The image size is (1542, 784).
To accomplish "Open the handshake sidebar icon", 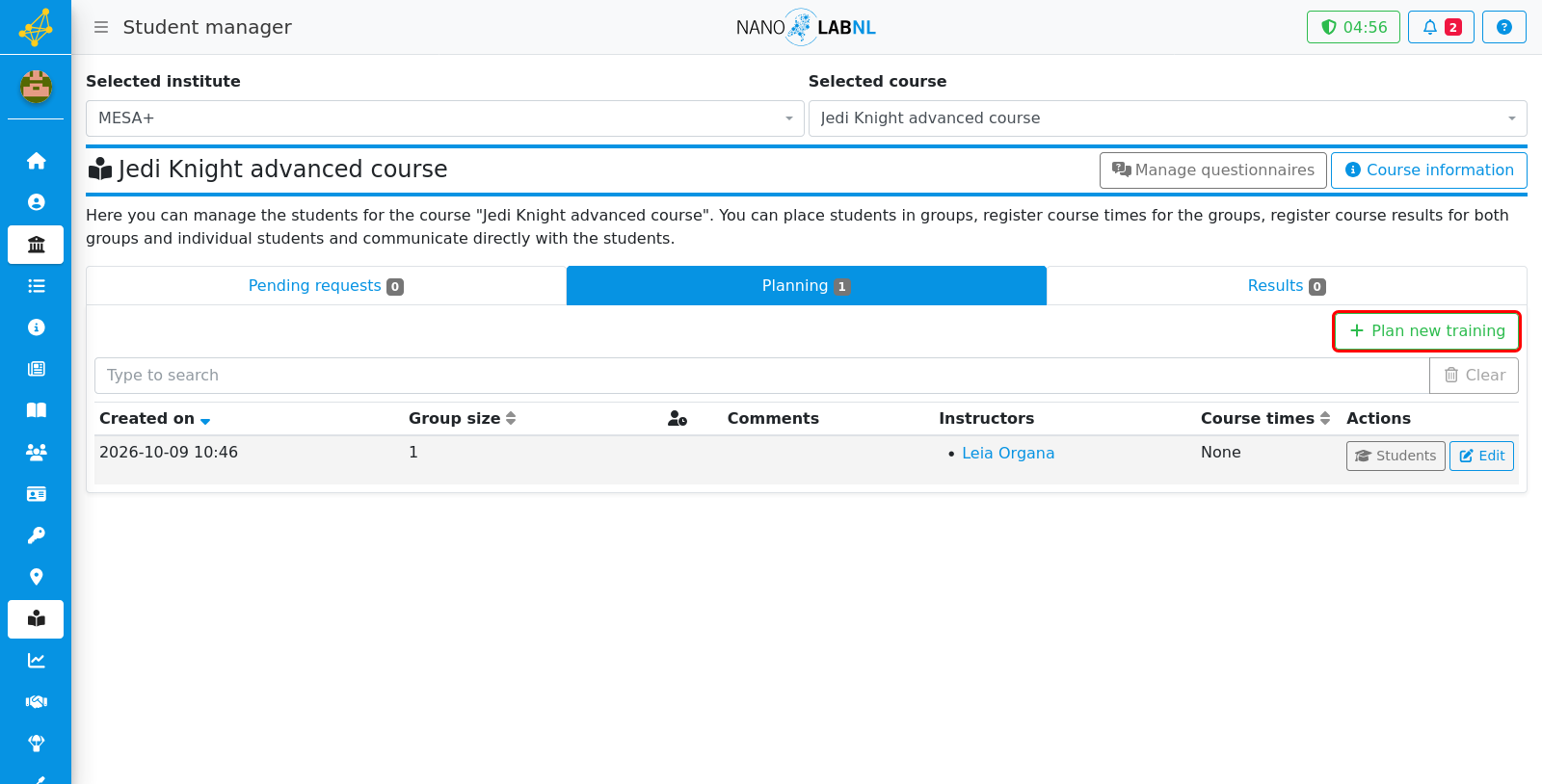I will [x=36, y=702].
